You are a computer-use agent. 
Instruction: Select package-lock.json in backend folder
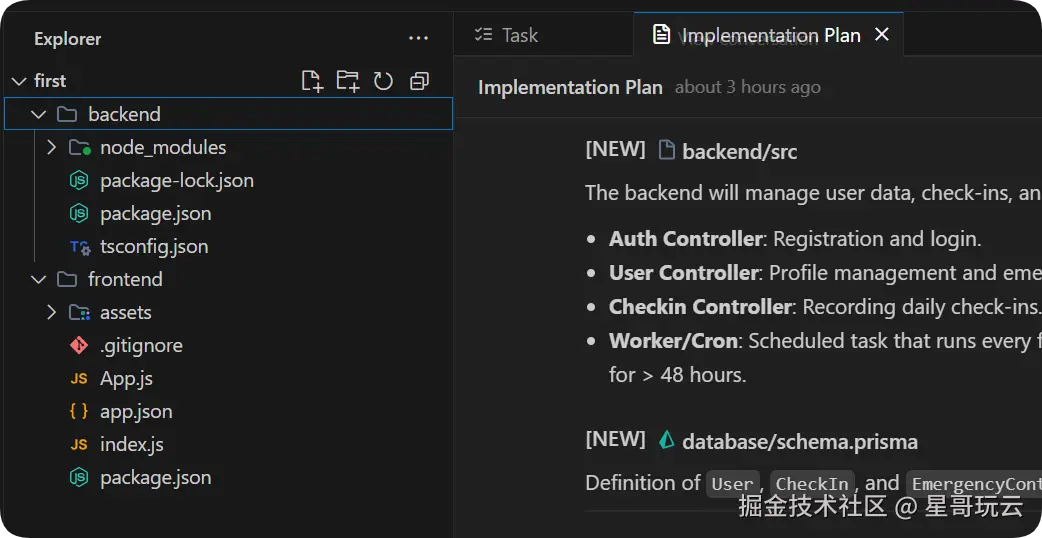point(176,180)
